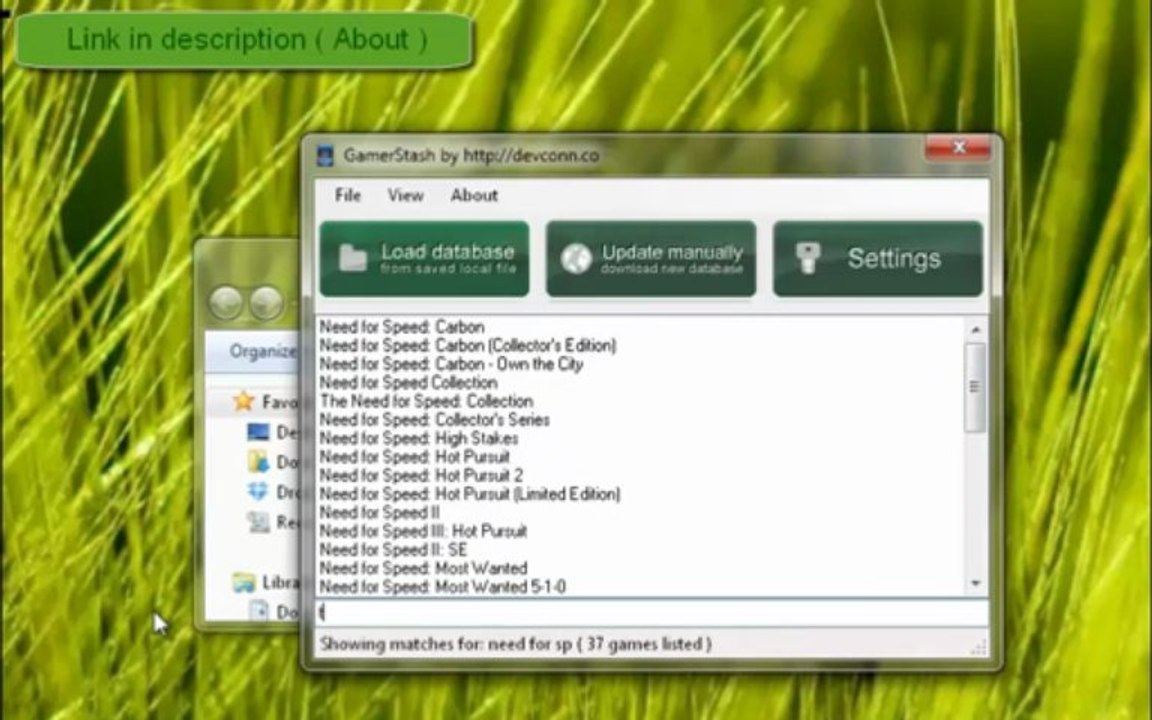Select 'Need for Speed: High Stakes'

pyautogui.click(x=419, y=438)
